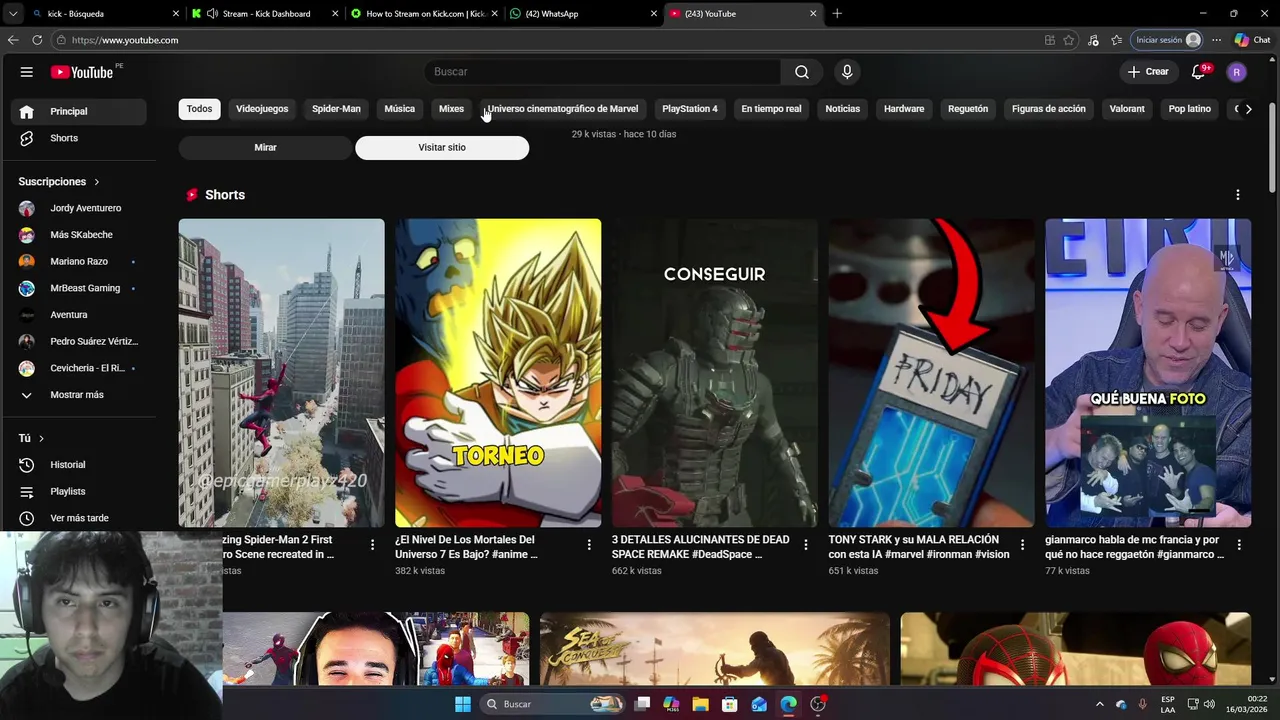
Task: Open the Dead Space CONSEGUIR short thumbnail
Action: pos(715,373)
